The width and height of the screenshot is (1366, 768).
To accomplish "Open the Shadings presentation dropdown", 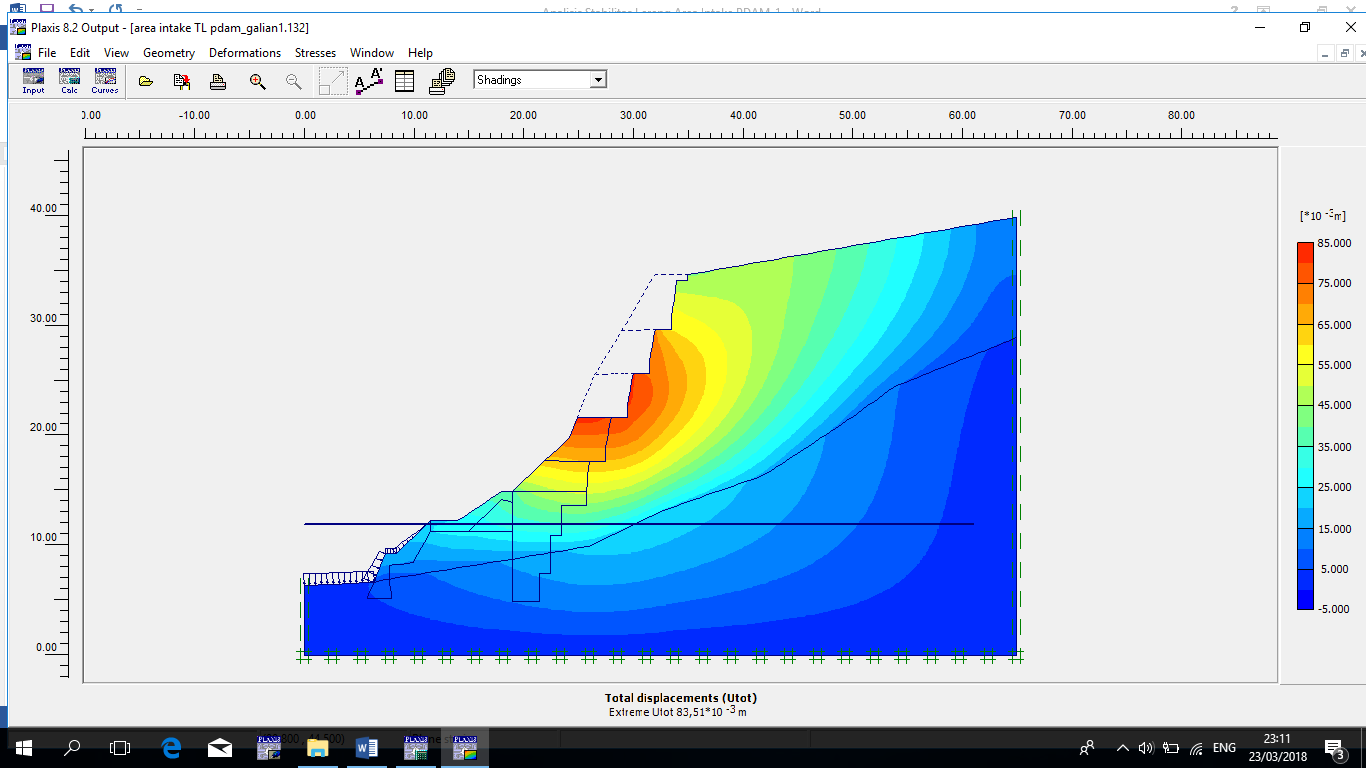I will pos(530,79).
